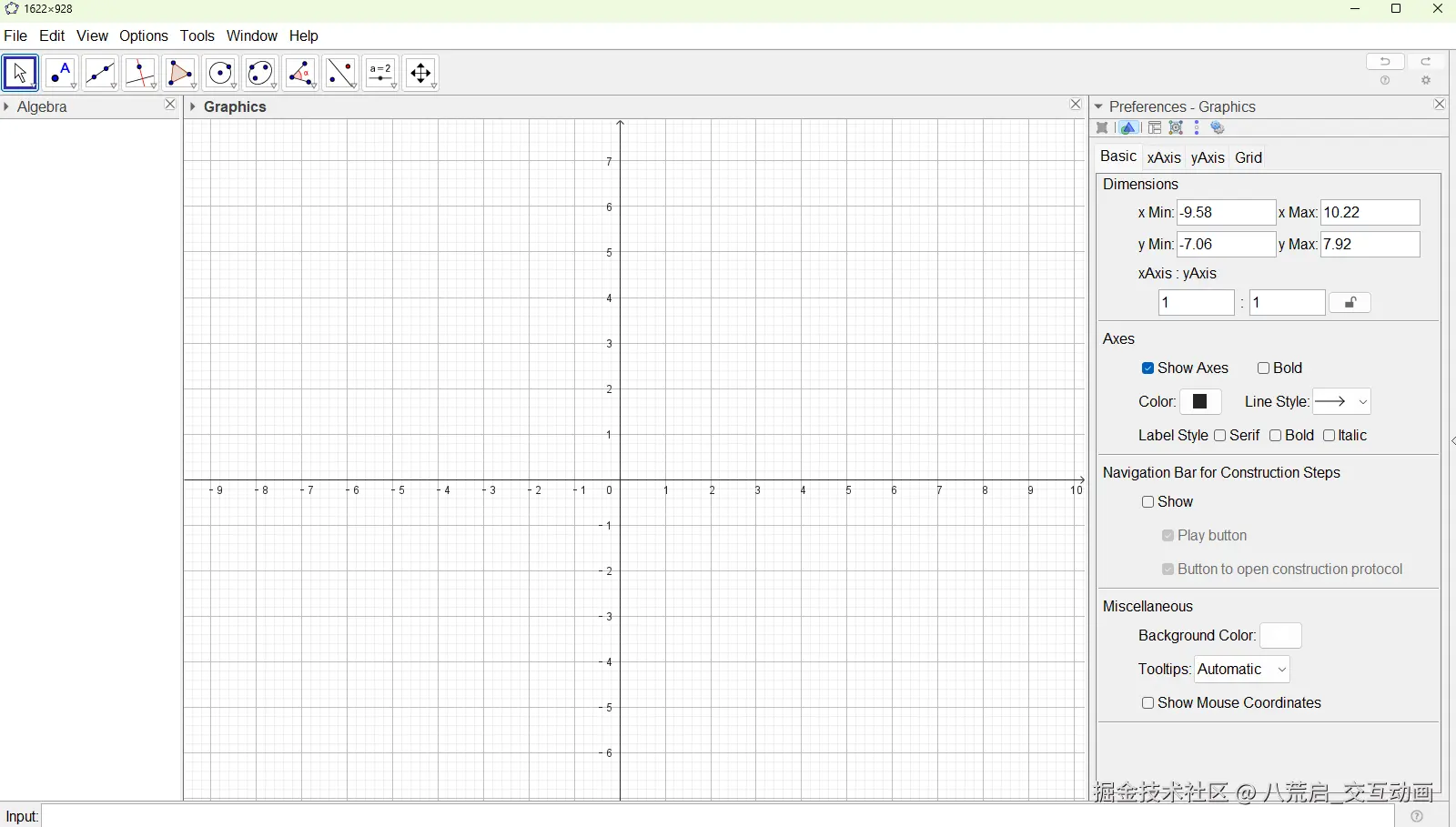Open the Options menu
Image resolution: width=1456 pixels, height=827 pixels.
144,35
